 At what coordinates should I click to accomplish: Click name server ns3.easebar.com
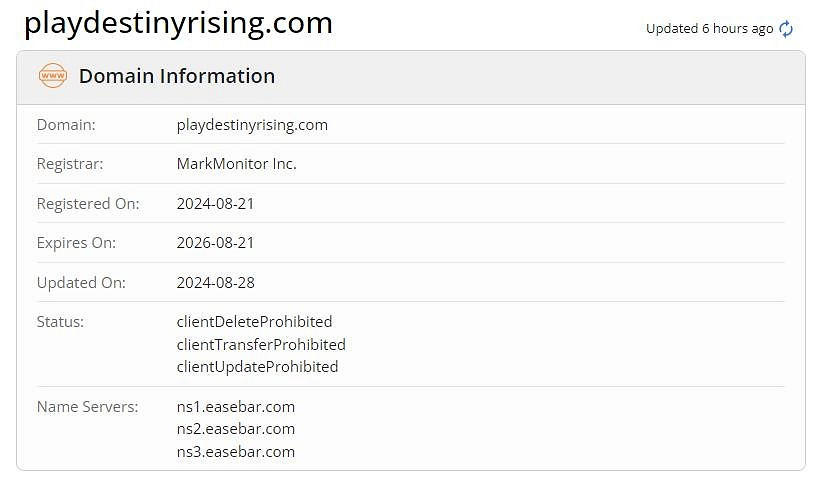tap(235, 451)
